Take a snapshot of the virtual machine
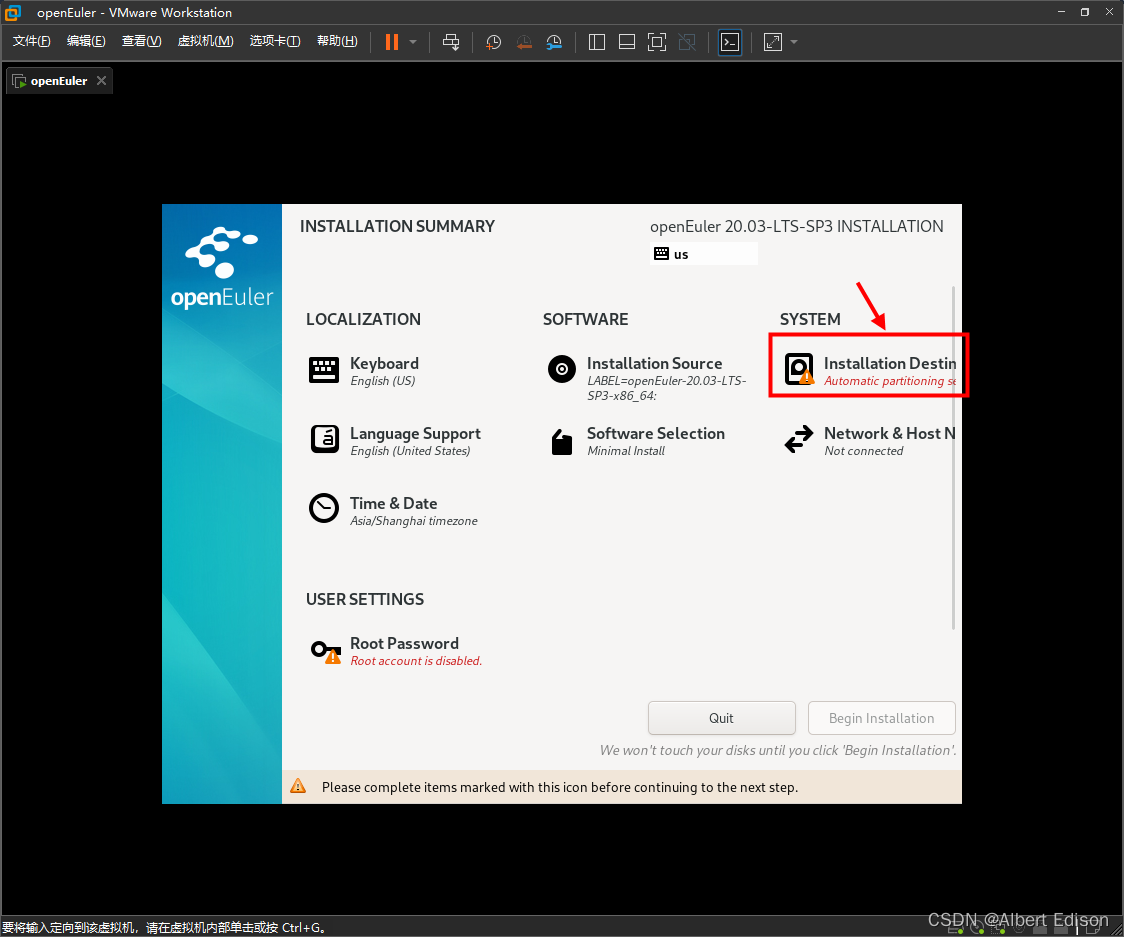The height and width of the screenshot is (937, 1124). coord(492,42)
